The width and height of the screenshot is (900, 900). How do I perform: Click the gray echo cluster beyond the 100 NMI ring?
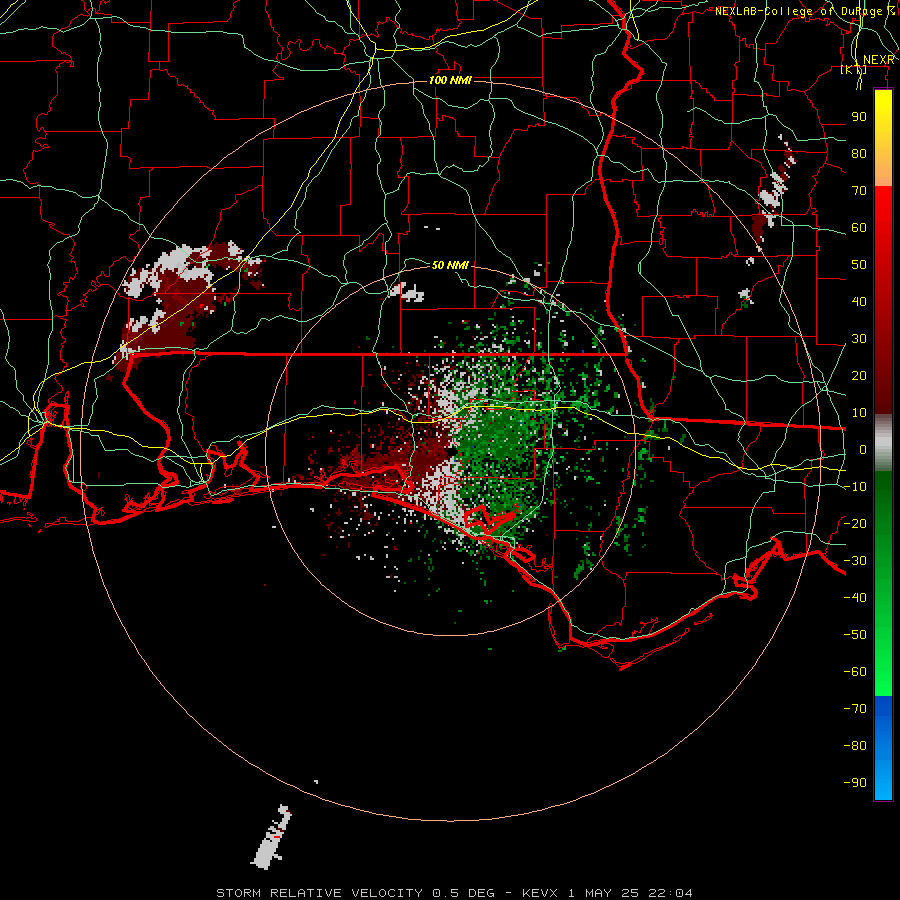click(271, 838)
